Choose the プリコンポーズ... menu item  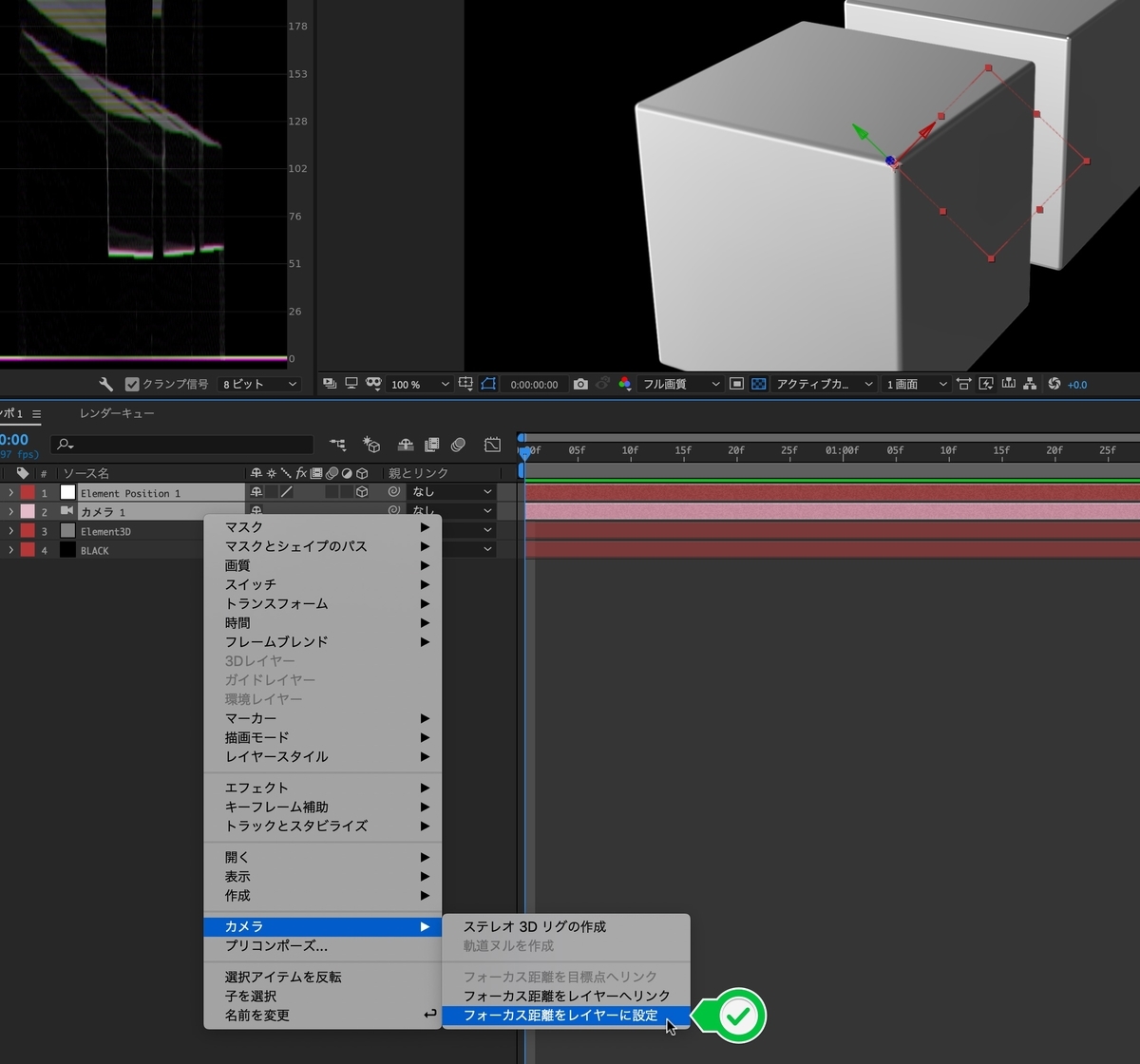pos(323,946)
